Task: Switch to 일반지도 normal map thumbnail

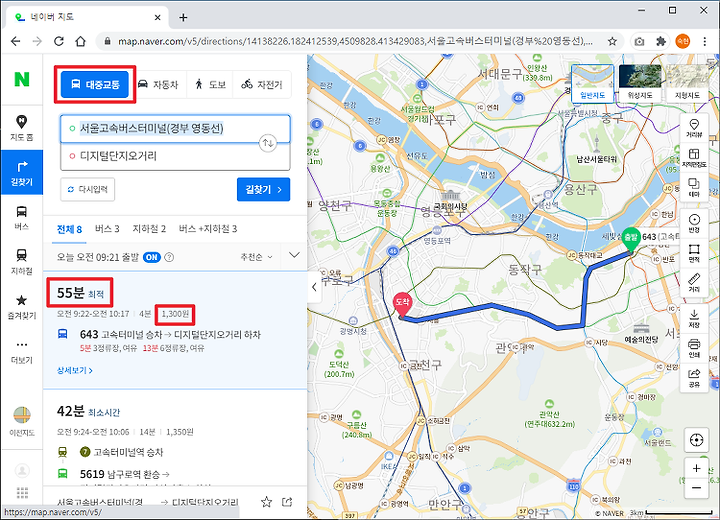Action: click(x=593, y=83)
